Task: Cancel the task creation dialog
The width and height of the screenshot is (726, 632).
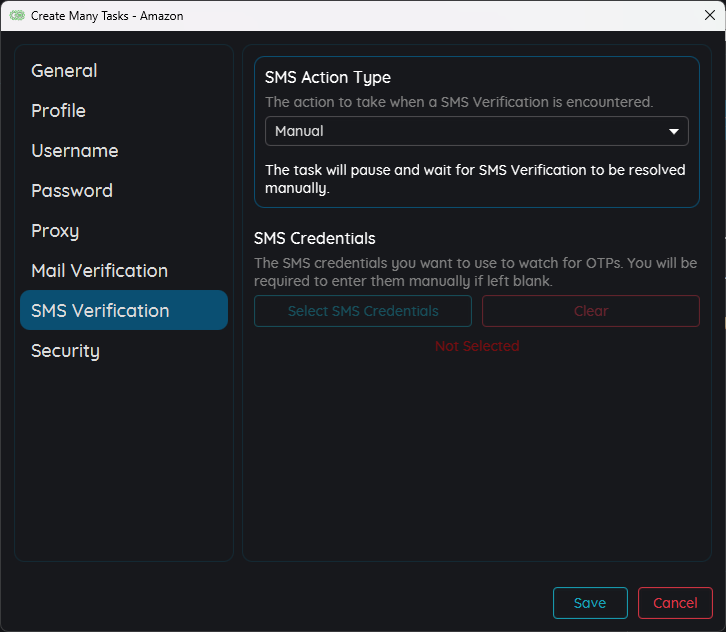Action: point(675,603)
